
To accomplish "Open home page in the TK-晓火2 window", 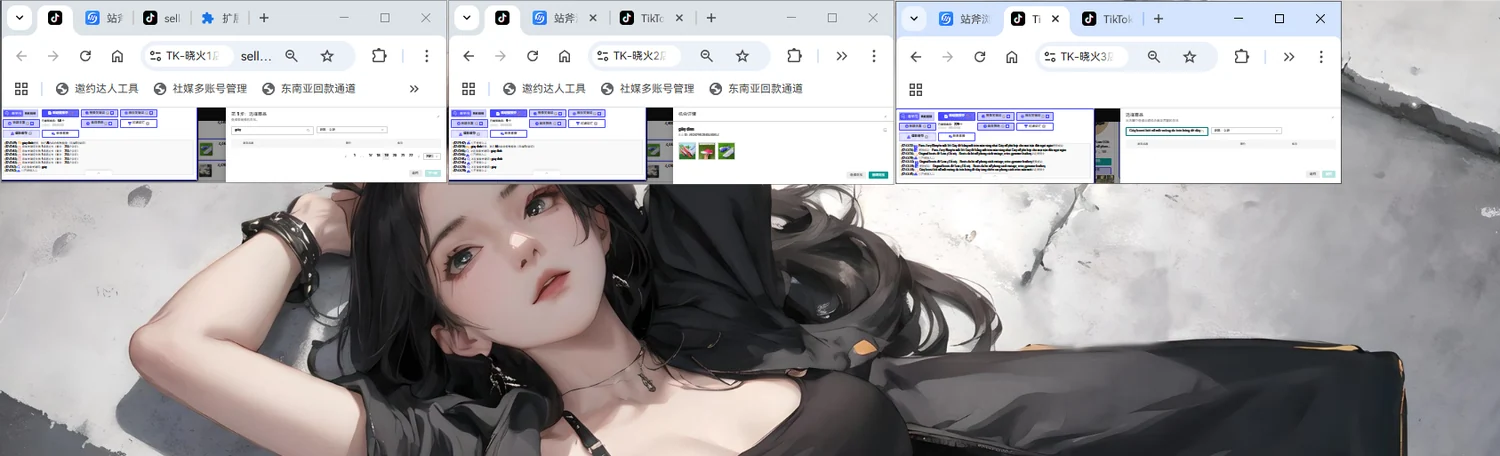I will pos(564,56).
